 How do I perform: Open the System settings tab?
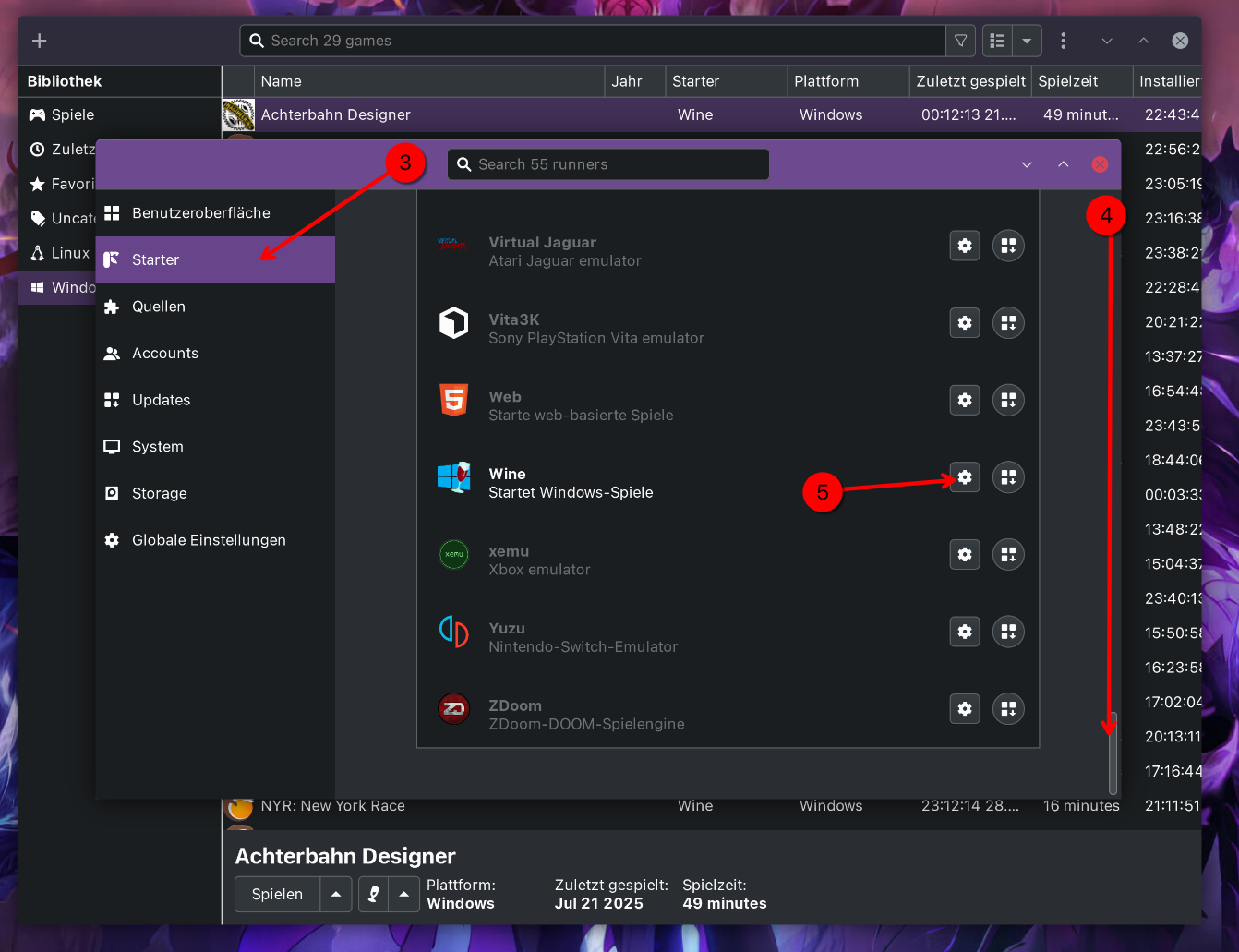click(x=215, y=447)
